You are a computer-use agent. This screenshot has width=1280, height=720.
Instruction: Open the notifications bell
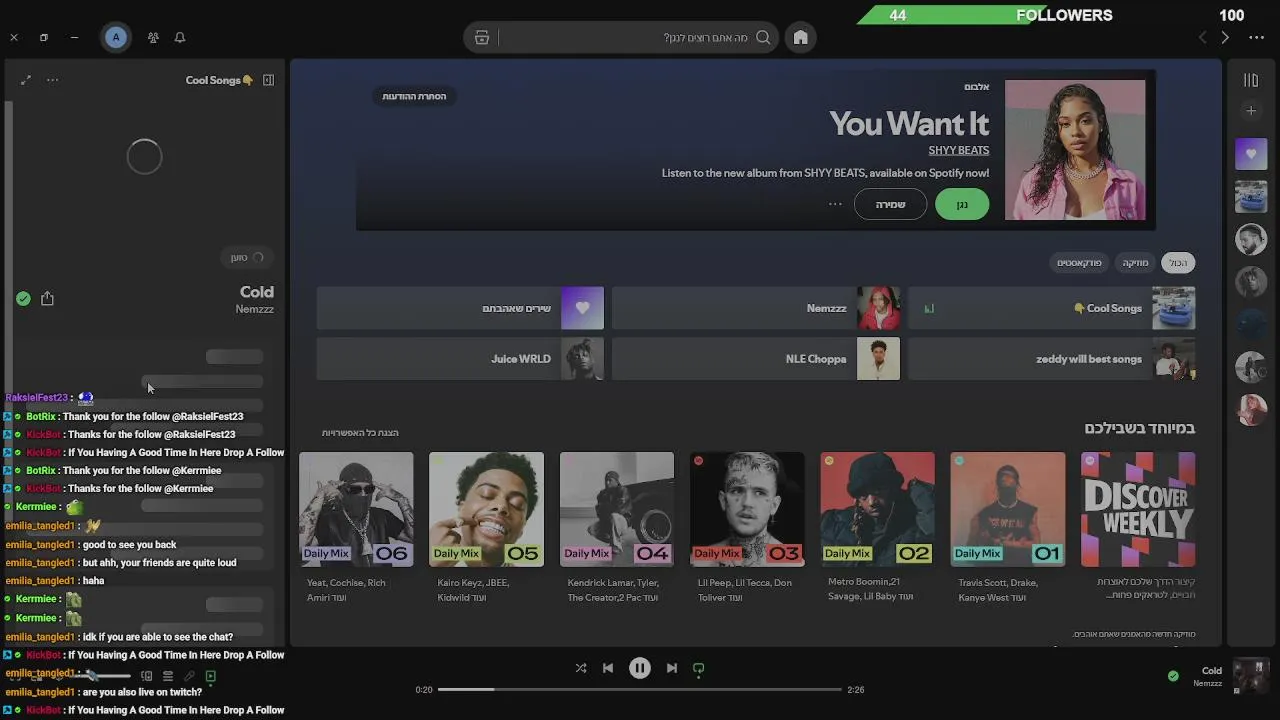pyautogui.click(x=180, y=37)
